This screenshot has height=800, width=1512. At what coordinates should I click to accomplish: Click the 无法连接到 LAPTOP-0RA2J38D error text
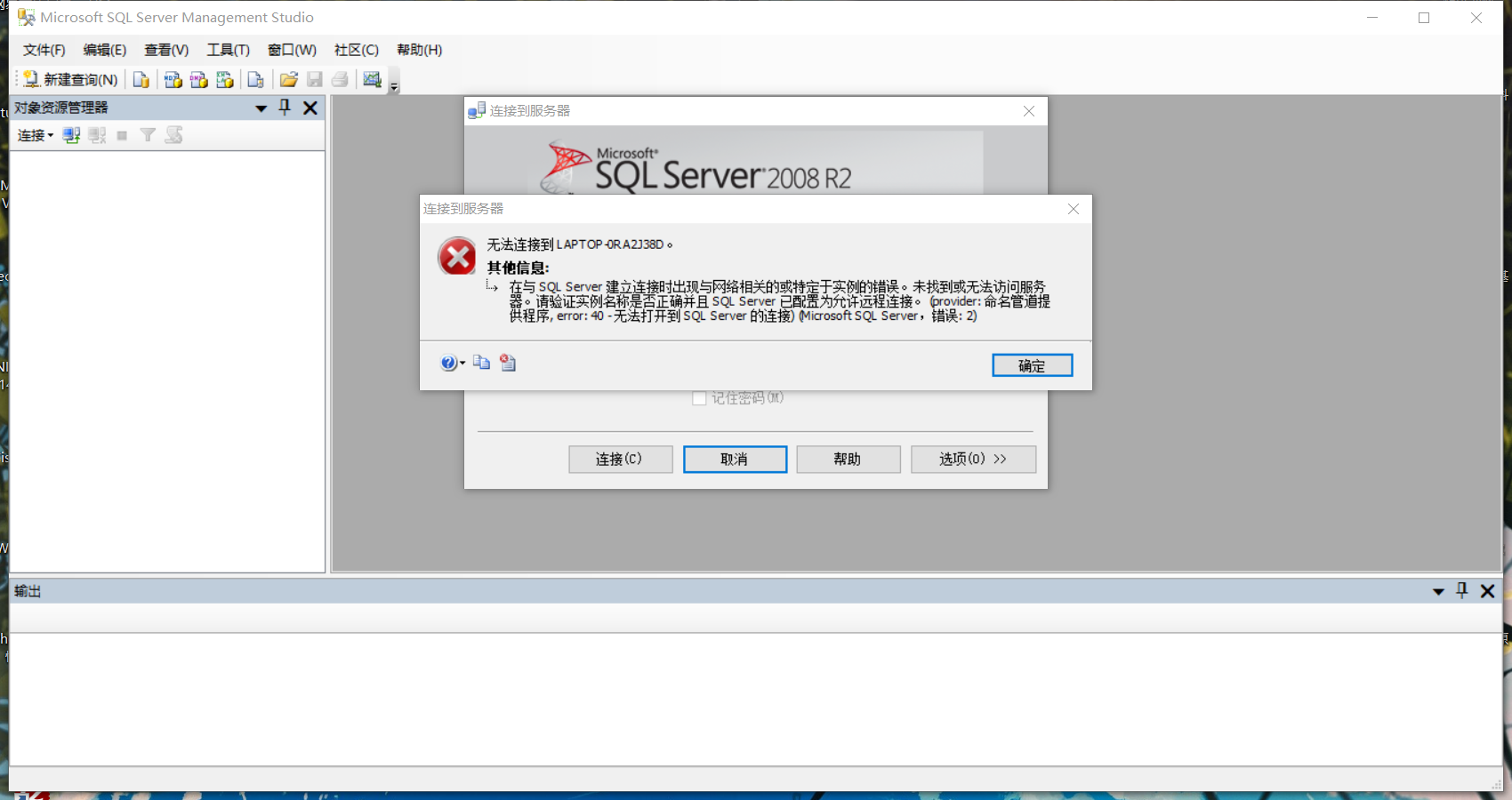tap(579, 244)
